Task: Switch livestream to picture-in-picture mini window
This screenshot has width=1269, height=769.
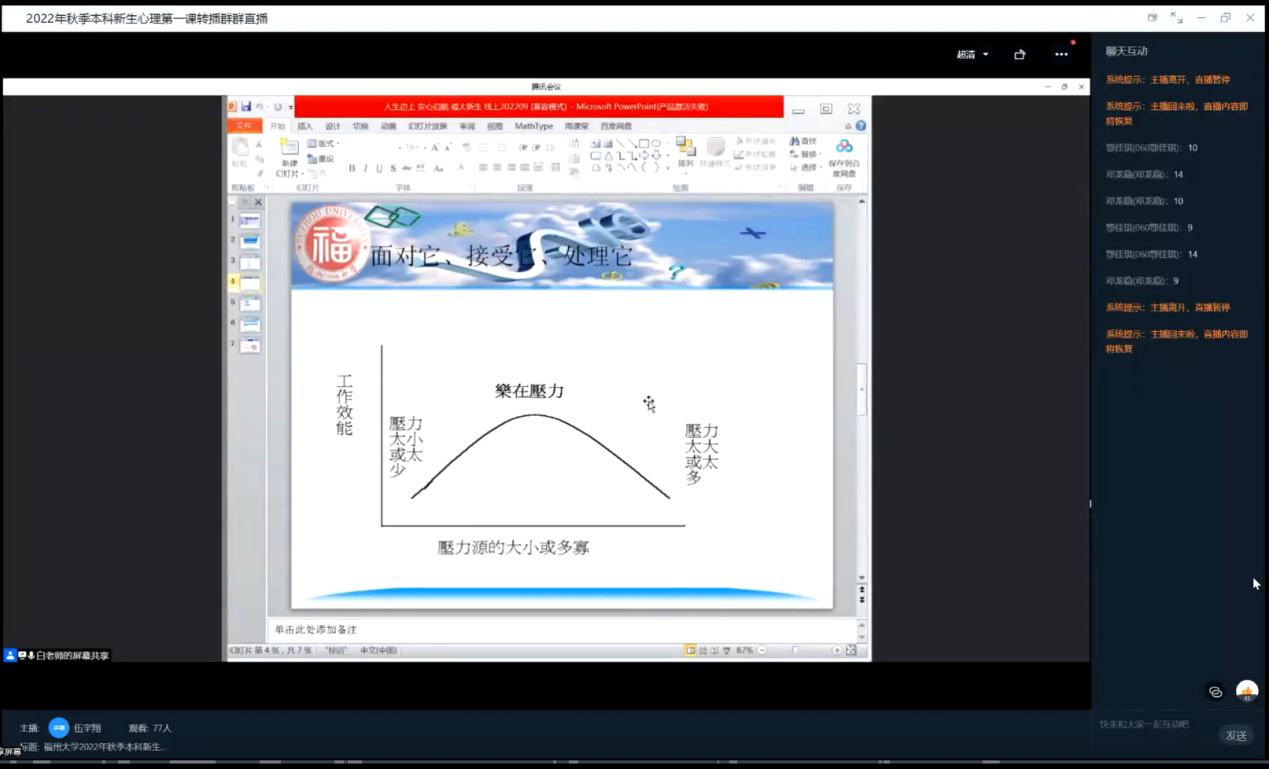Action: coord(1152,18)
